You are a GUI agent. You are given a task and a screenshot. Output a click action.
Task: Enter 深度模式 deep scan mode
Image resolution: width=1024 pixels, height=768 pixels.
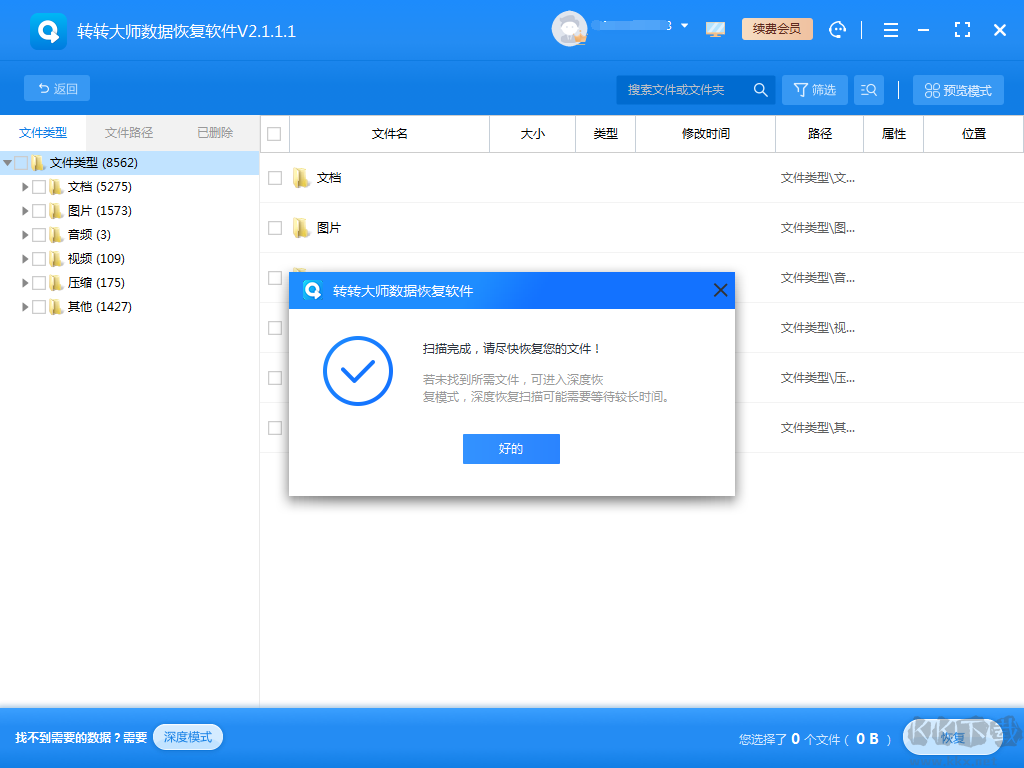[x=188, y=737]
